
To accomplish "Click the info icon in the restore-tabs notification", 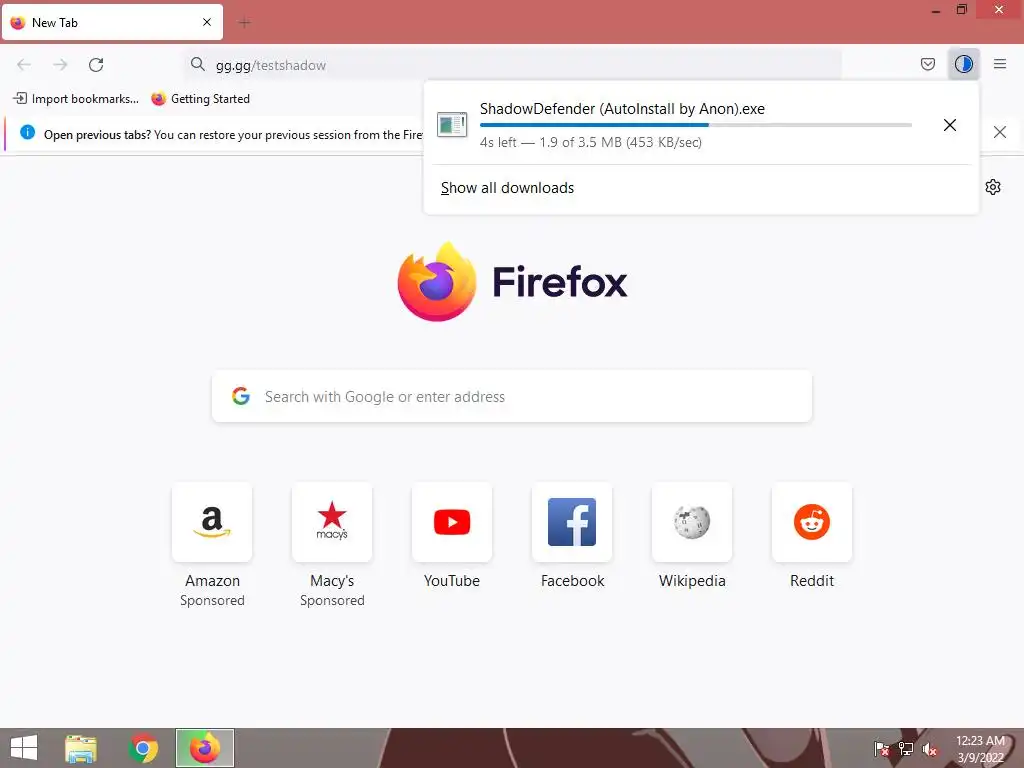I will (27, 133).
